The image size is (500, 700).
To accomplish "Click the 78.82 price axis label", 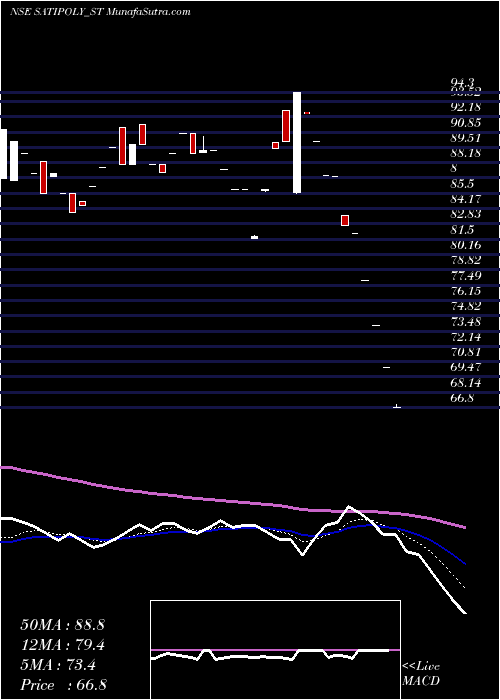I will click(466, 260).
